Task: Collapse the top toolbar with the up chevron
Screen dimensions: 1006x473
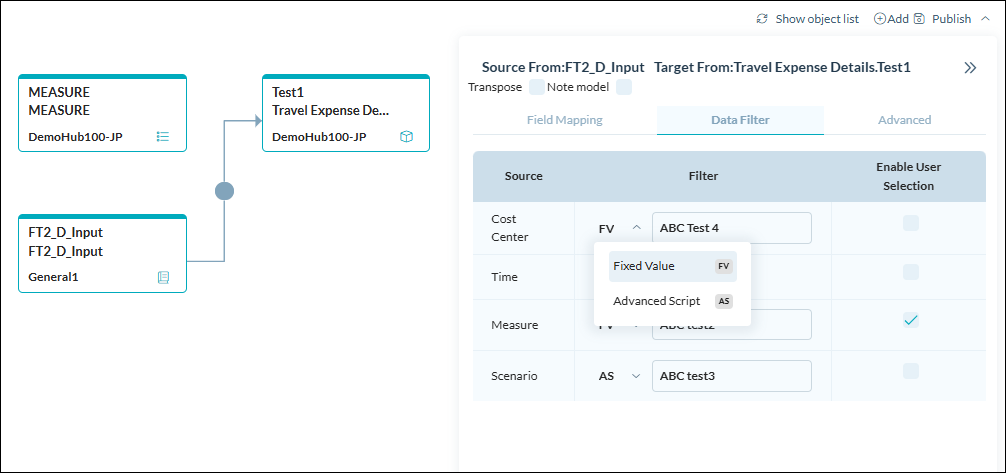Action: (x=985, y=19)
